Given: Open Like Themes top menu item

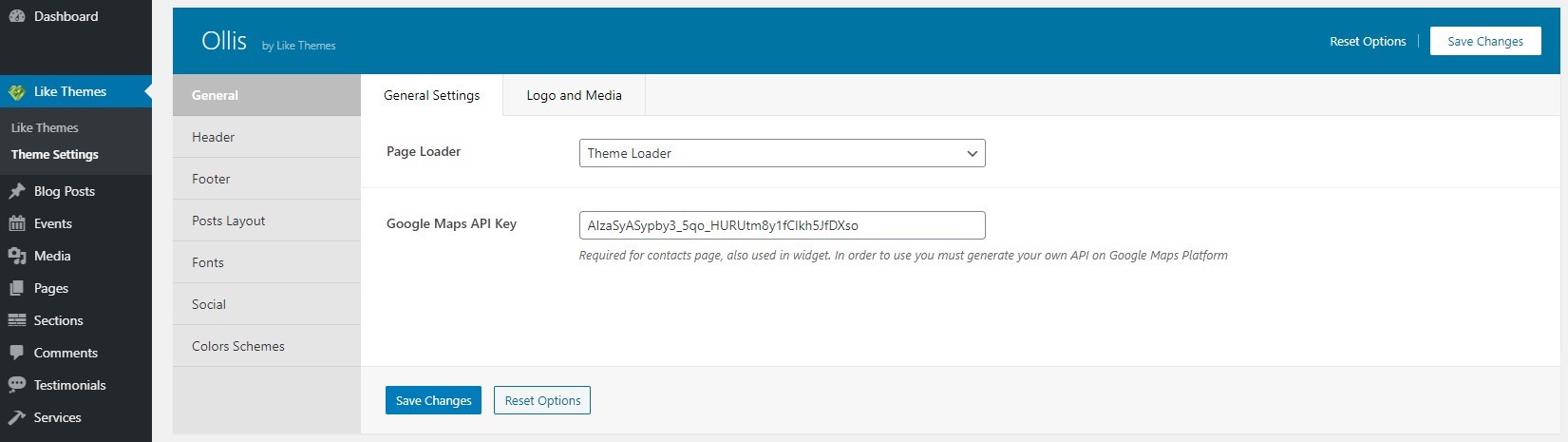Looking at the screenshot, I should 76,92.
